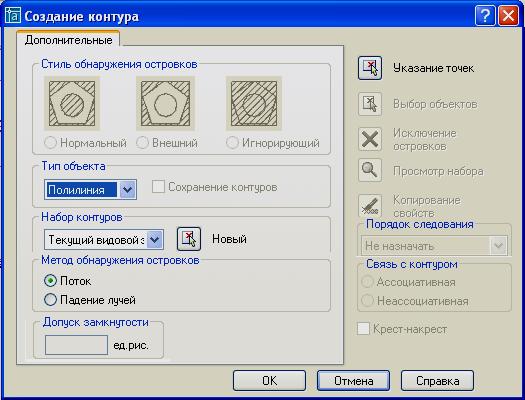The image size is (525, 400).
Task: Click the Новый label
Action: coord(229,239)
